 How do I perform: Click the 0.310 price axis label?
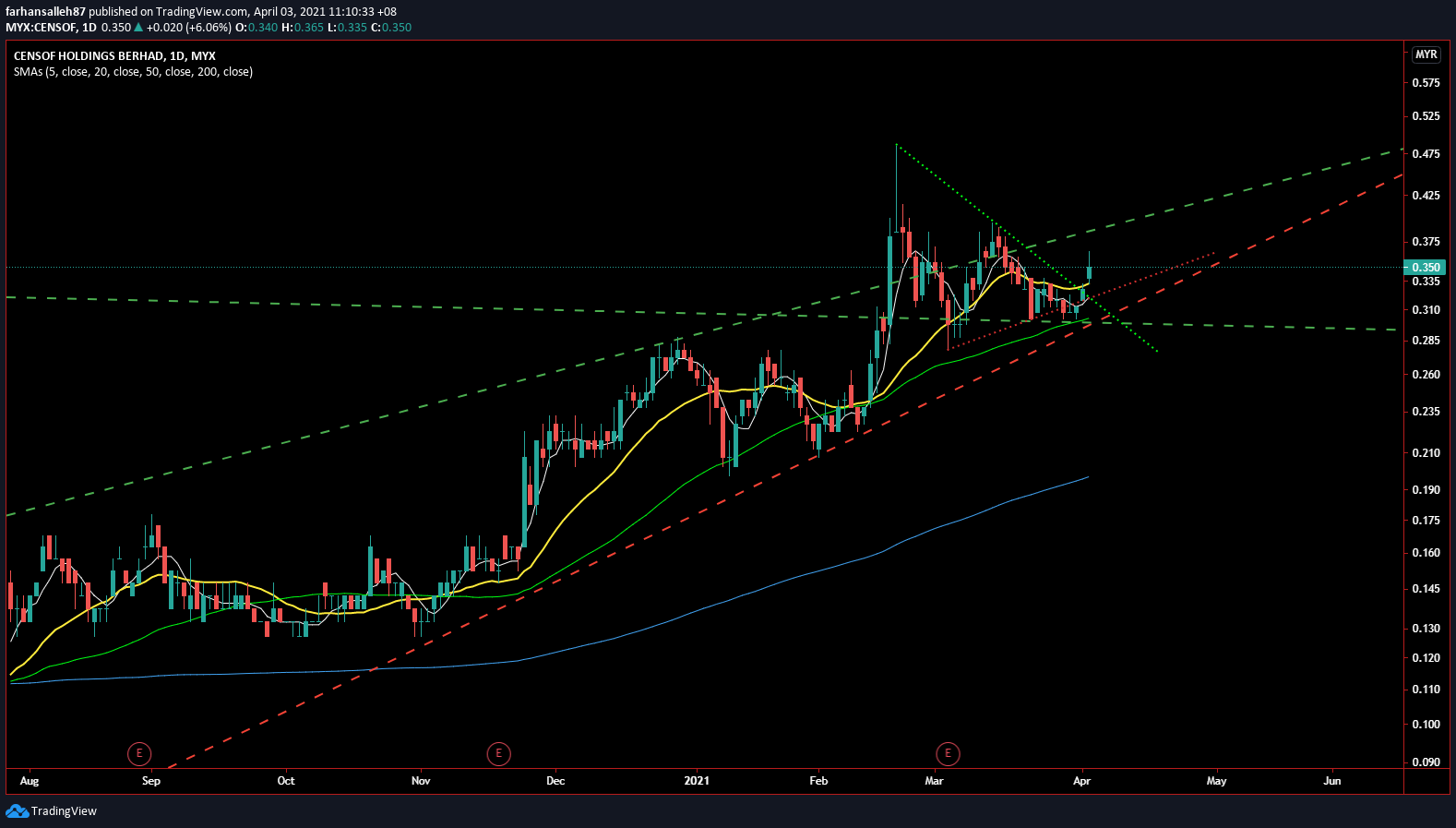[1426, 310]
